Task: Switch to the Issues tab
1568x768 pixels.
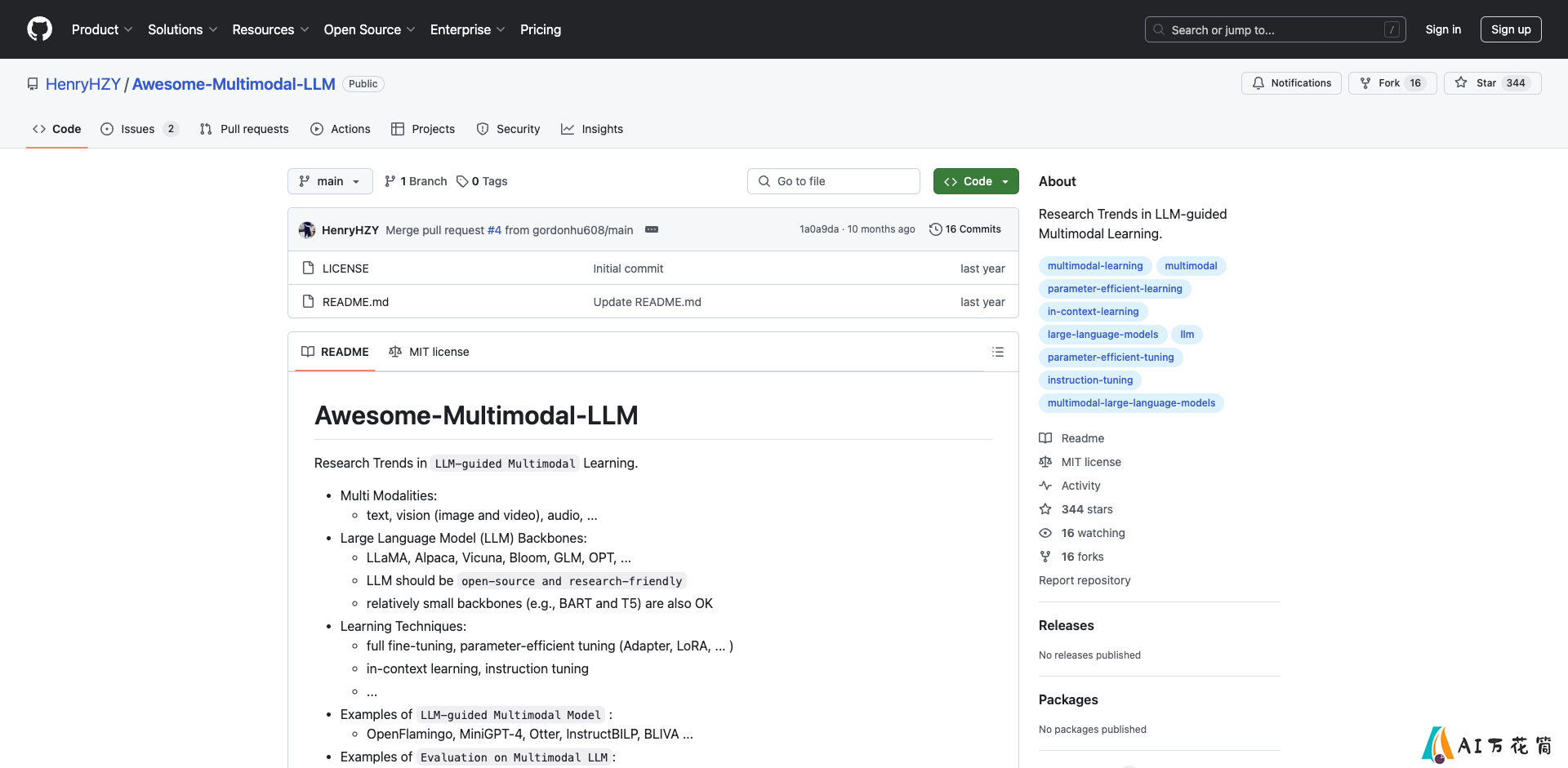Action: (x=139, y=129)
